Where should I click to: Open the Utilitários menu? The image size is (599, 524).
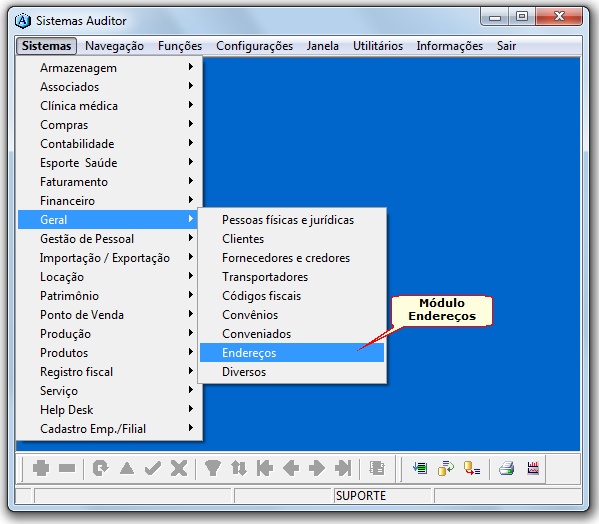click(x=378, y=46)
